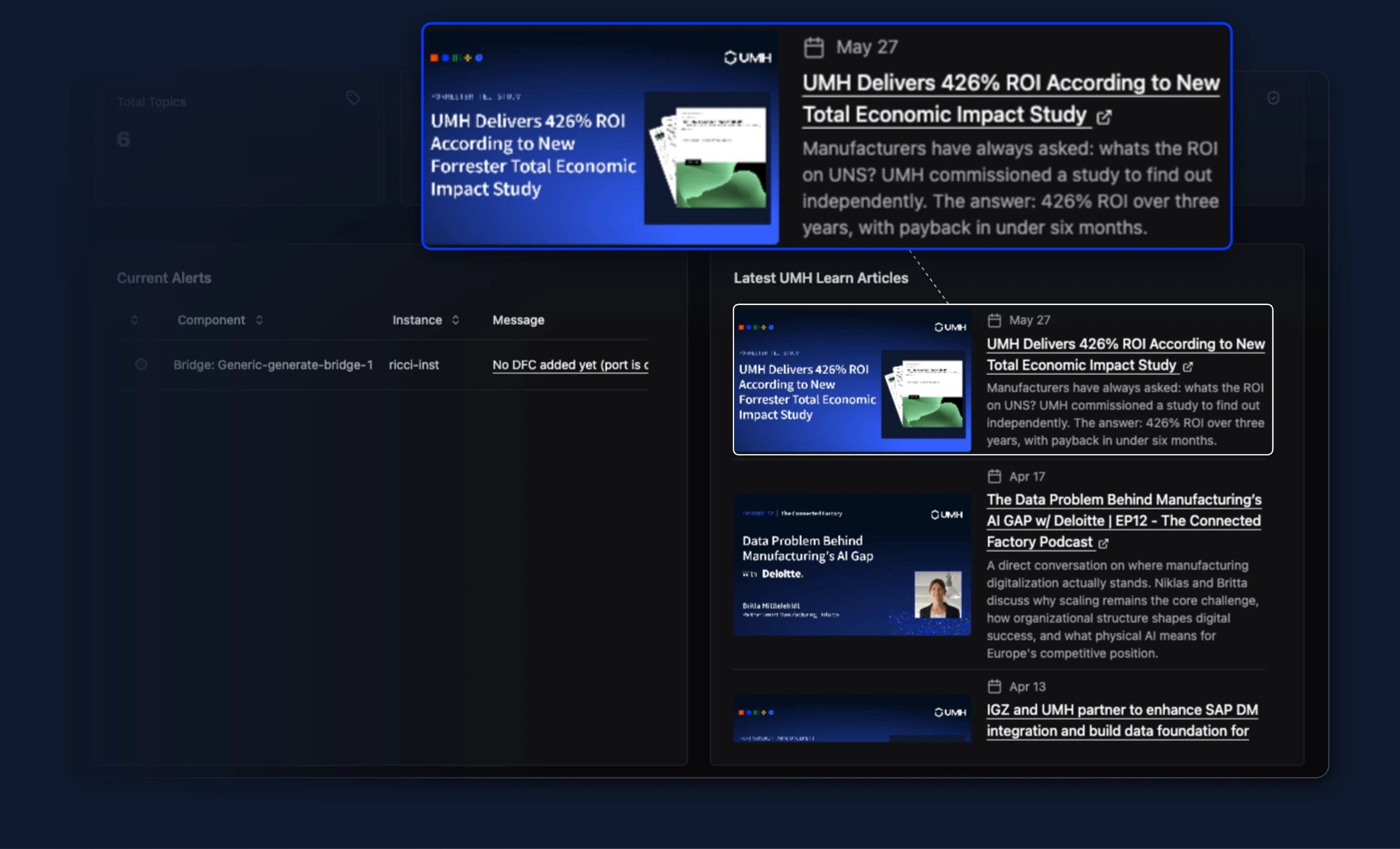The image size is (1400, 849).
Task: Click external-link icon after Total Economic Impact Study in list
Action: coord(1187,367)
